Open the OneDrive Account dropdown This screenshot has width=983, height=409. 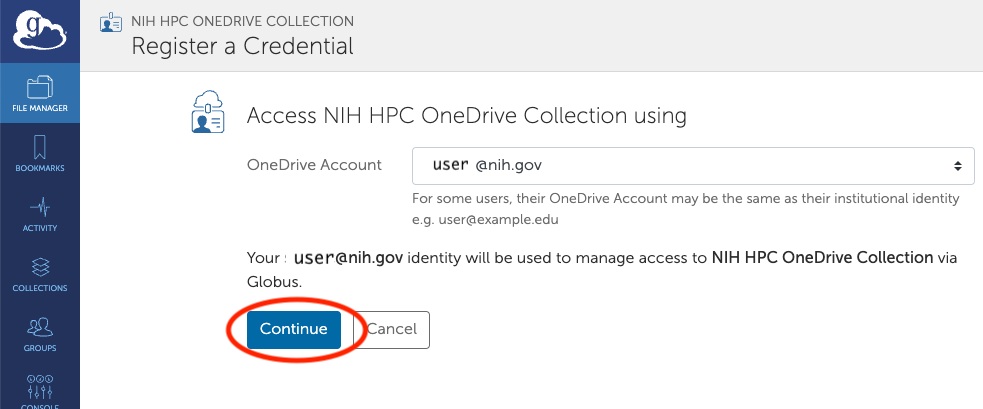pyautogui.click(x=693, y=165)
